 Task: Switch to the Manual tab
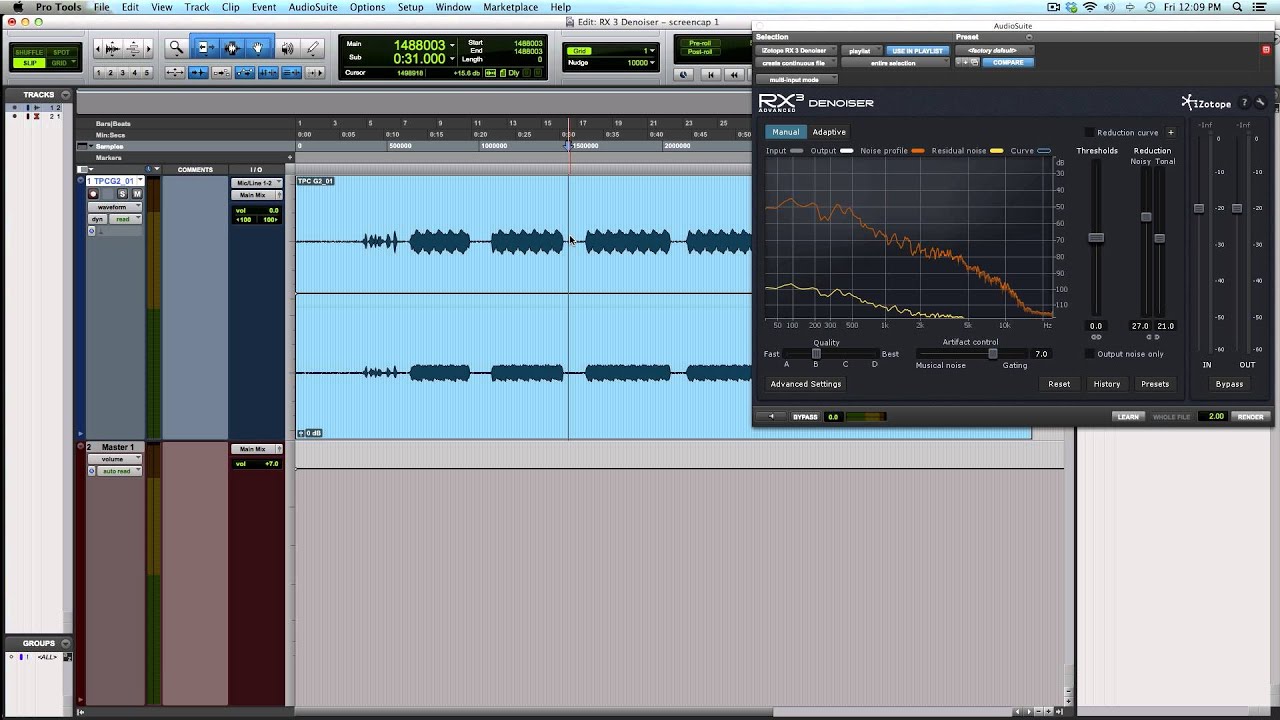[x=786, y=132]
